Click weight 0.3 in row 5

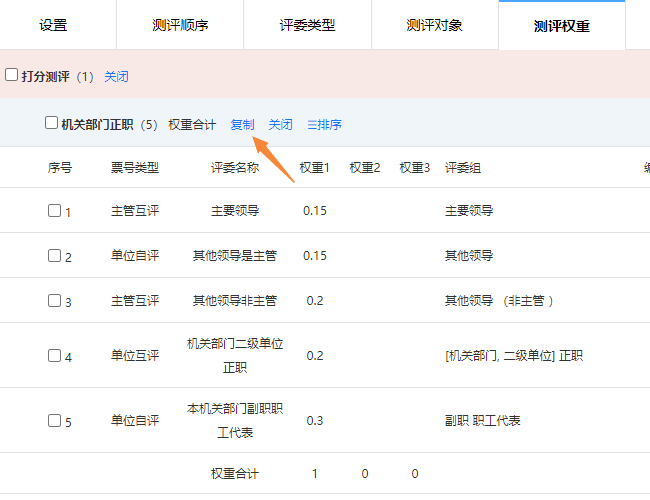click(x=315, y=421)
